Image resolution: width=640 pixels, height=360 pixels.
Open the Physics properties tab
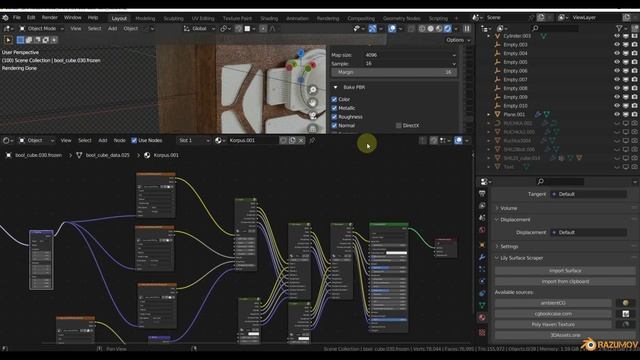point(482,281)
